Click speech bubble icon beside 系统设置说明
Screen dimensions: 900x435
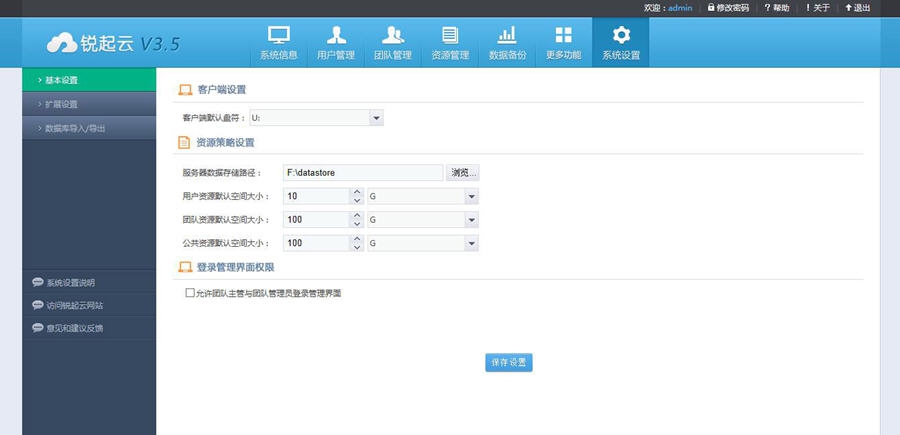(x=38, y=282)
